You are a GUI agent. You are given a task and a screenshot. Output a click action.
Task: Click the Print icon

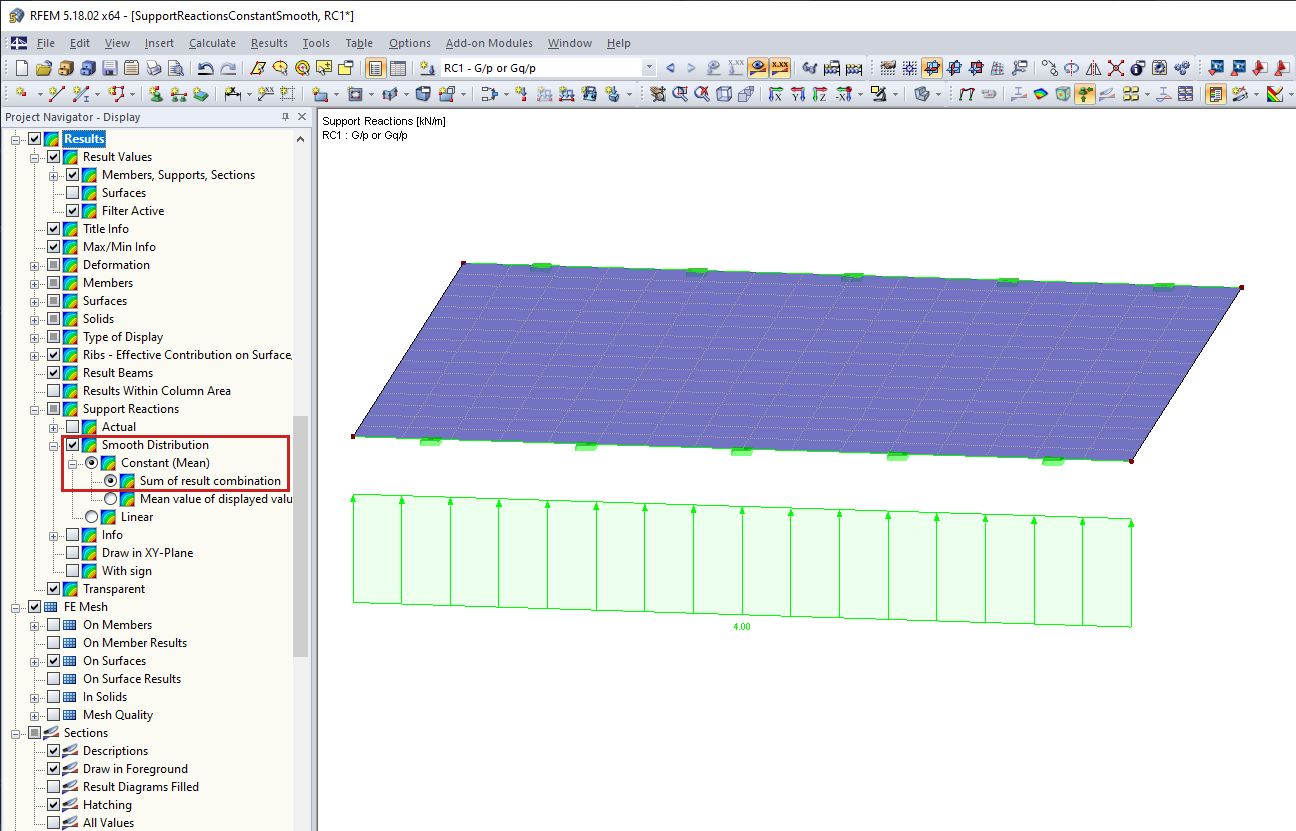tap(154, 68)
